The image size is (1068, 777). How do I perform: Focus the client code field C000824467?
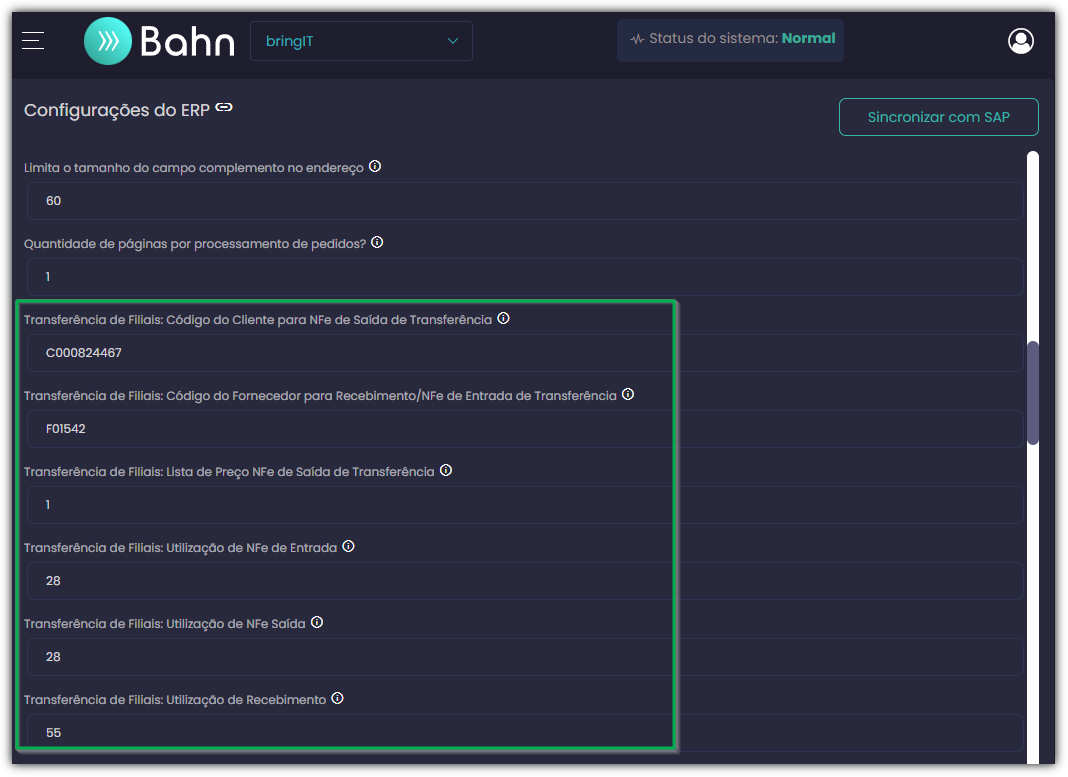524,353
